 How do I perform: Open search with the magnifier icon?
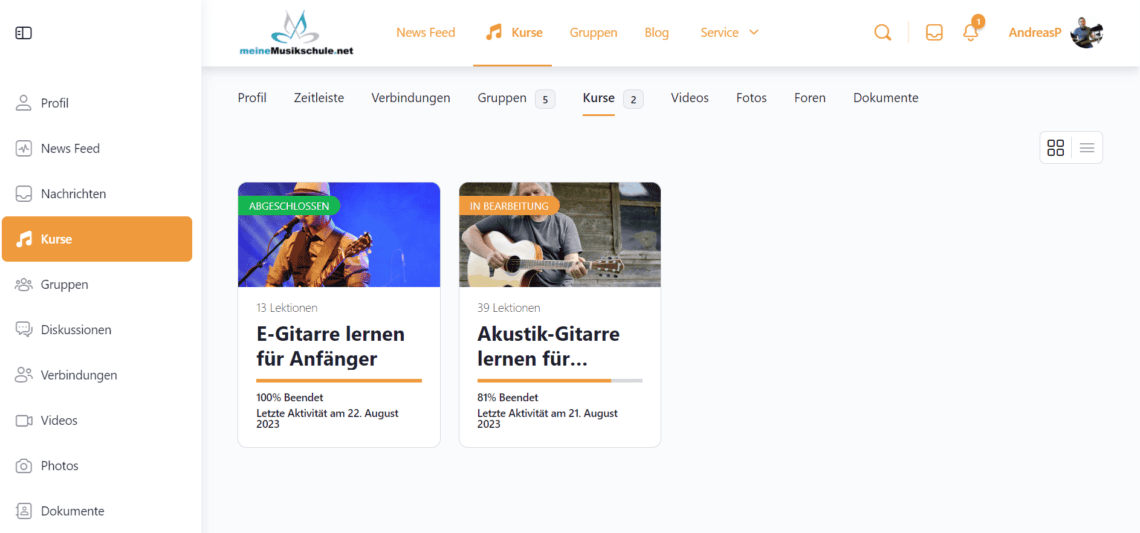[883, 33]
